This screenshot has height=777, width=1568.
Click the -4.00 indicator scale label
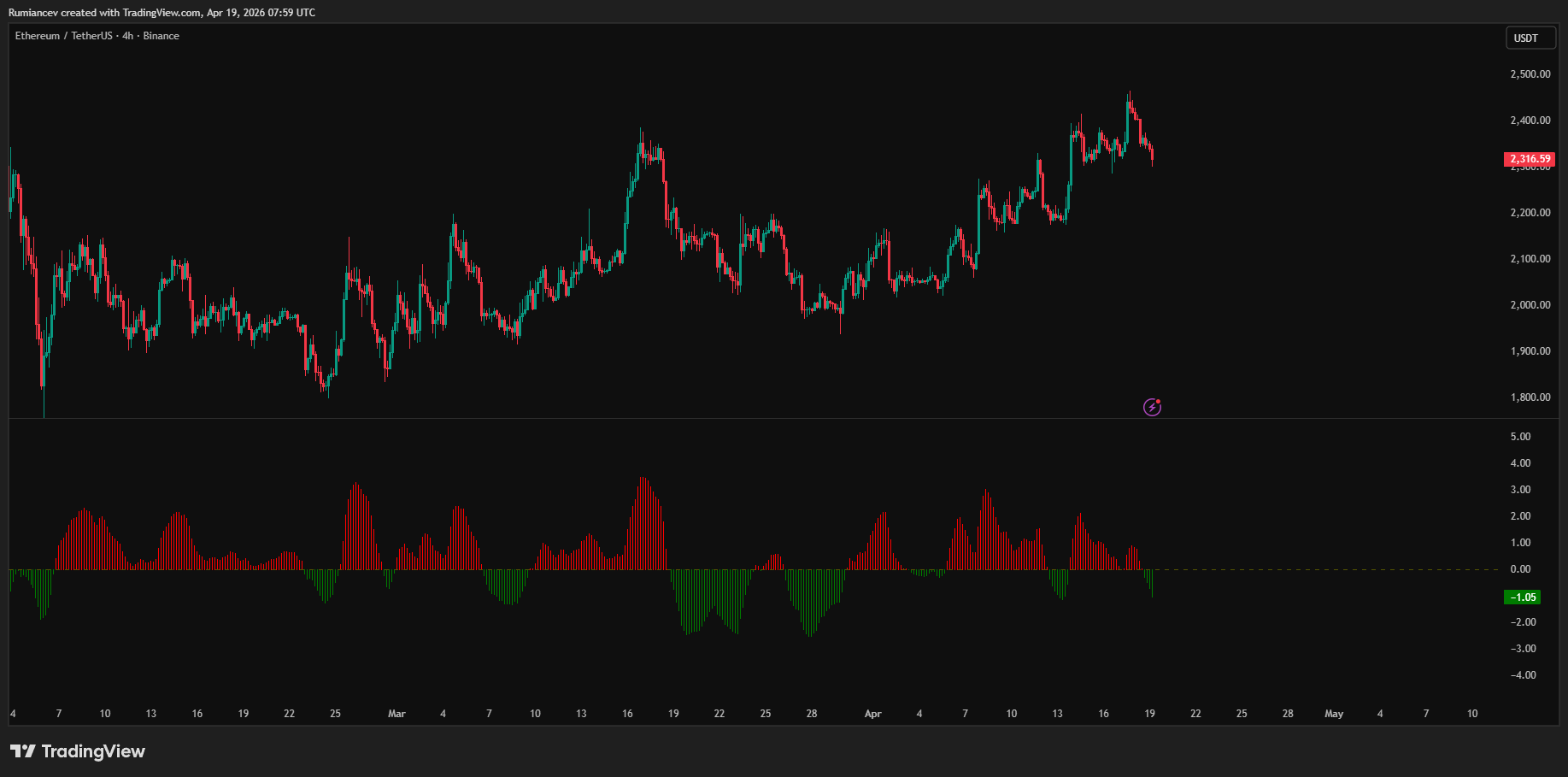point(1523,675)
